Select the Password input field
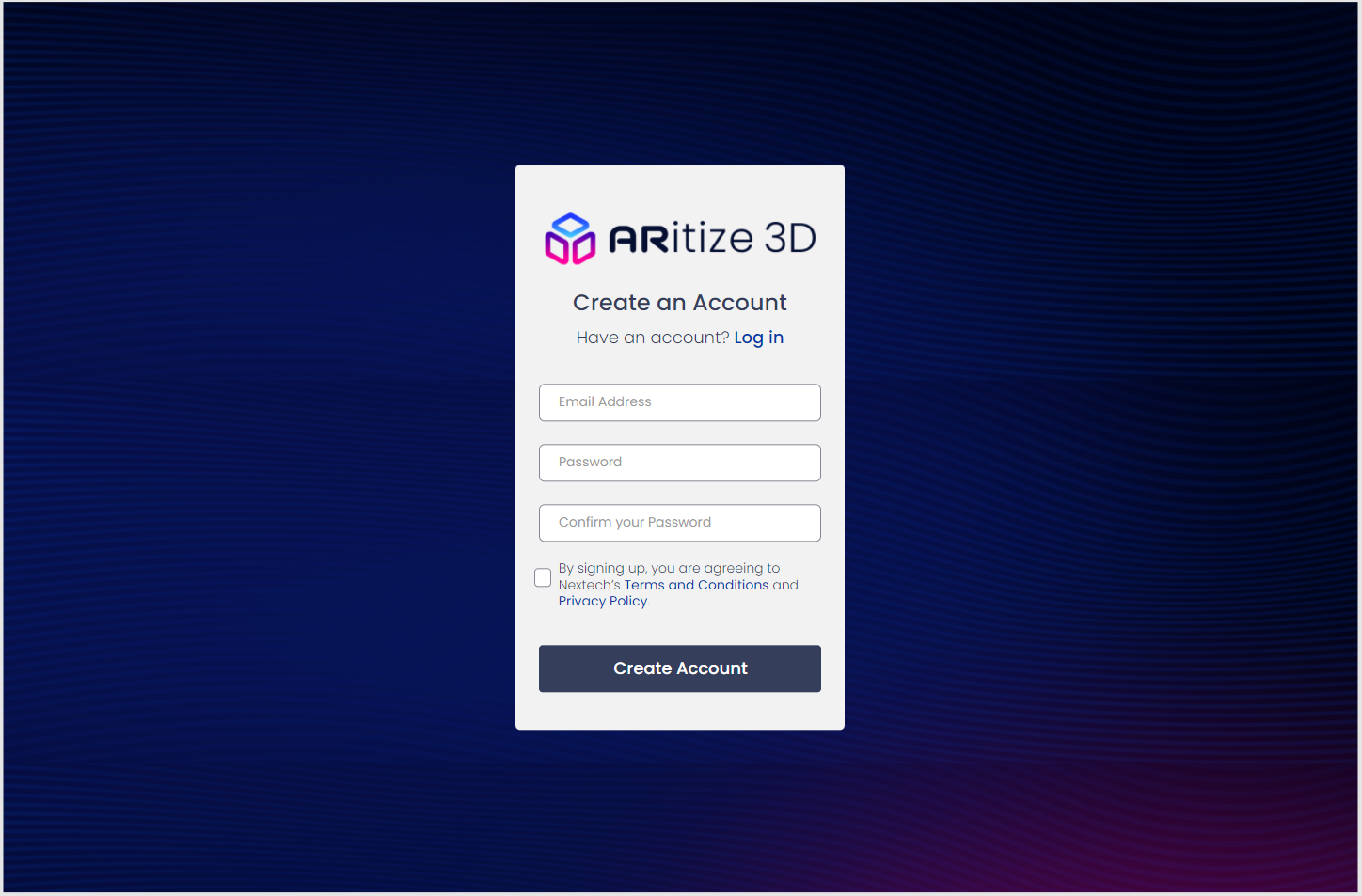1362x896 pixels. [x=680, y=463]
